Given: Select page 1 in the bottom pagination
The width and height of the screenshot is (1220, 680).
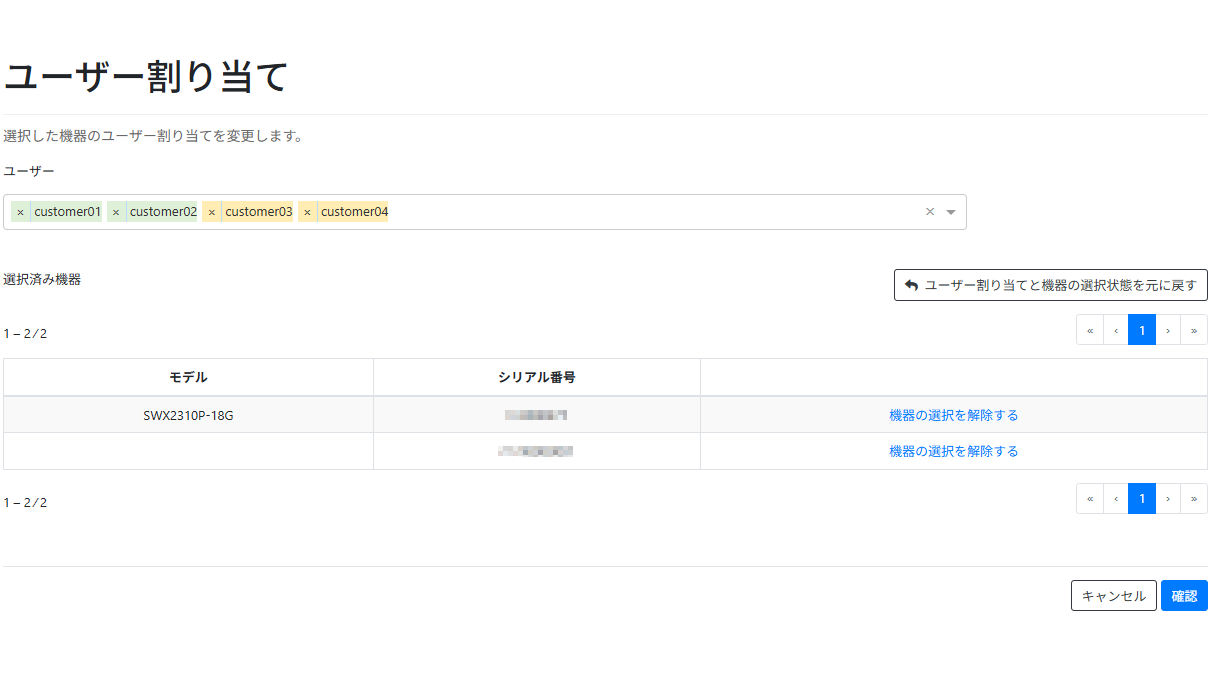Looking at the screenshot, I should point(1141,498).
